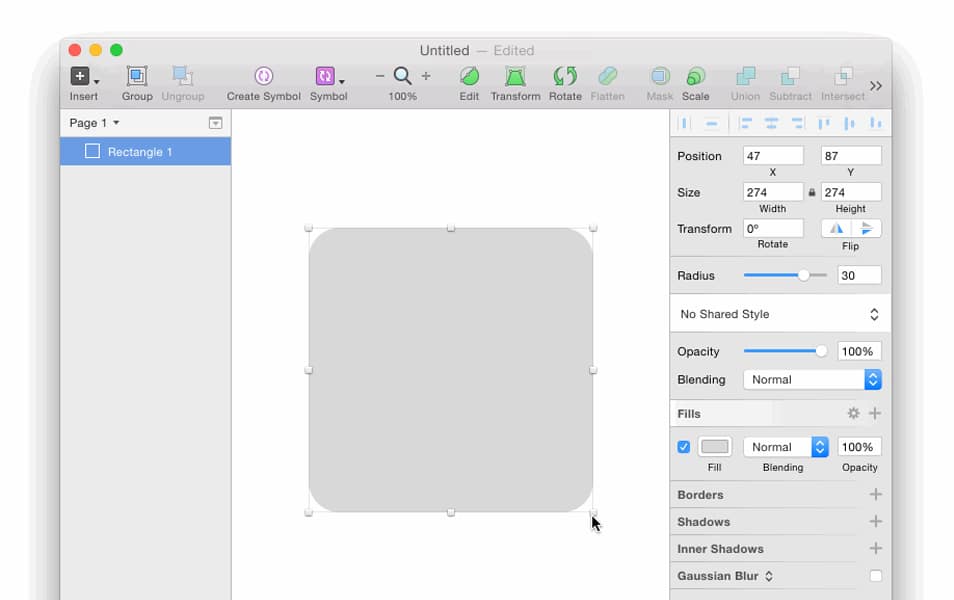Click the Transform tool icon

click(x=515, y=77)
